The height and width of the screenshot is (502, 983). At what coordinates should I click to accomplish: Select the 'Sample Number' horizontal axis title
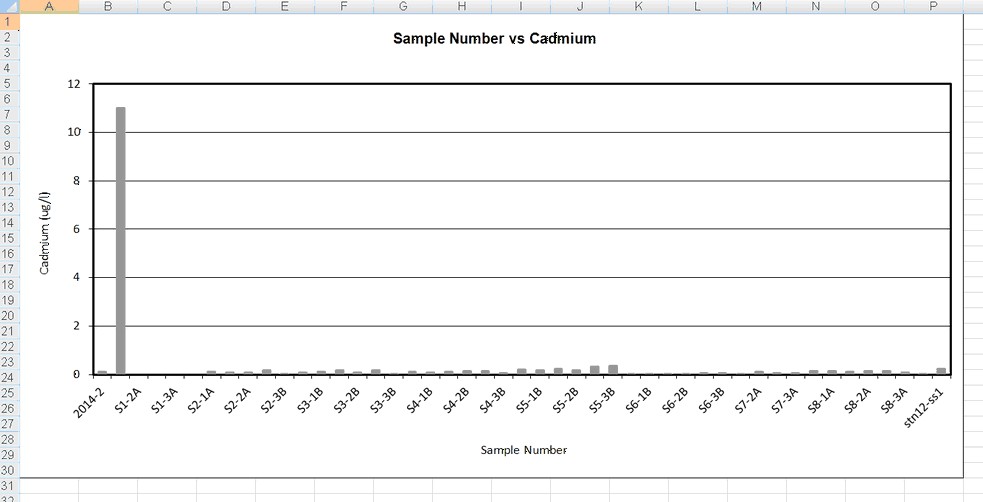click(x=523, y=450)
